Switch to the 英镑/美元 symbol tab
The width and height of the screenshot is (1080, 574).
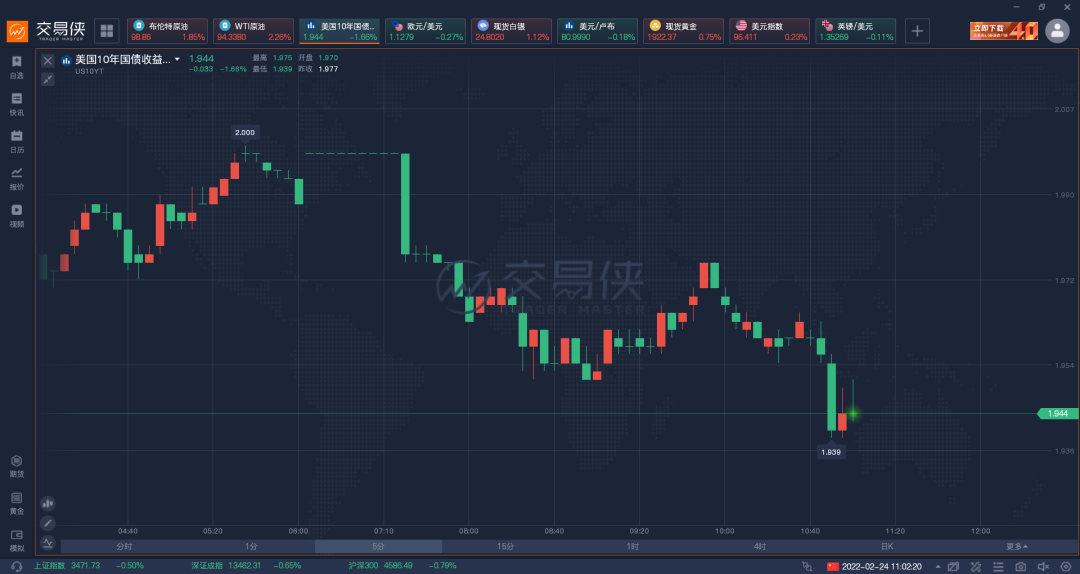856,31
